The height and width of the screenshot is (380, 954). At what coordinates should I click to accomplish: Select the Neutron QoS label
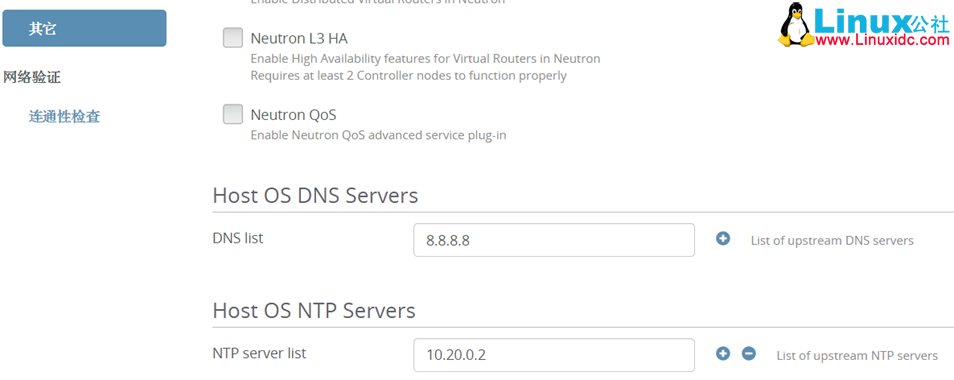pyautogui.click(x=293, y=115)
